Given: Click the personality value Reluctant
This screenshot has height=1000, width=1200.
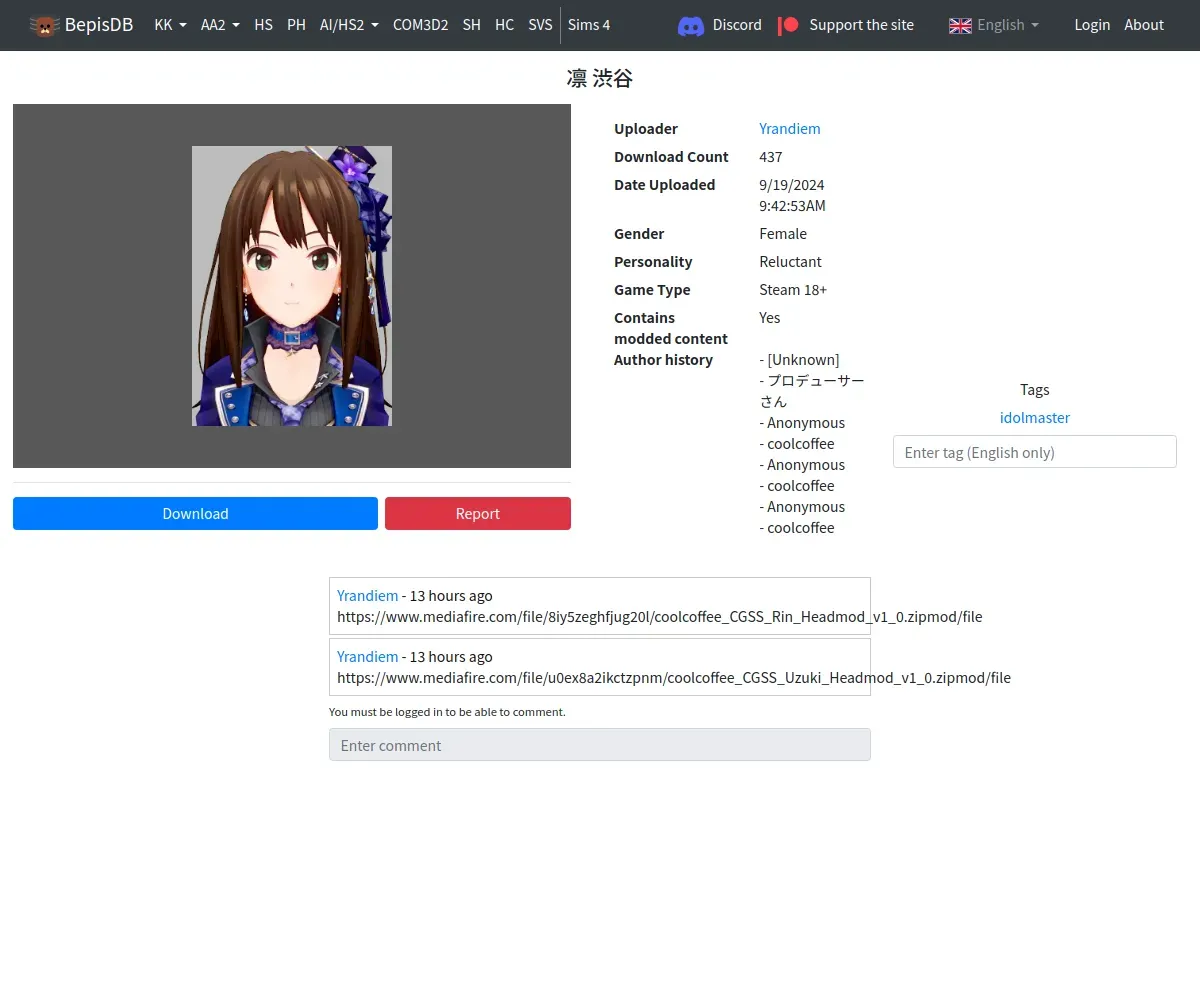Looking at the screenshot, I should (x=790, y=262).
